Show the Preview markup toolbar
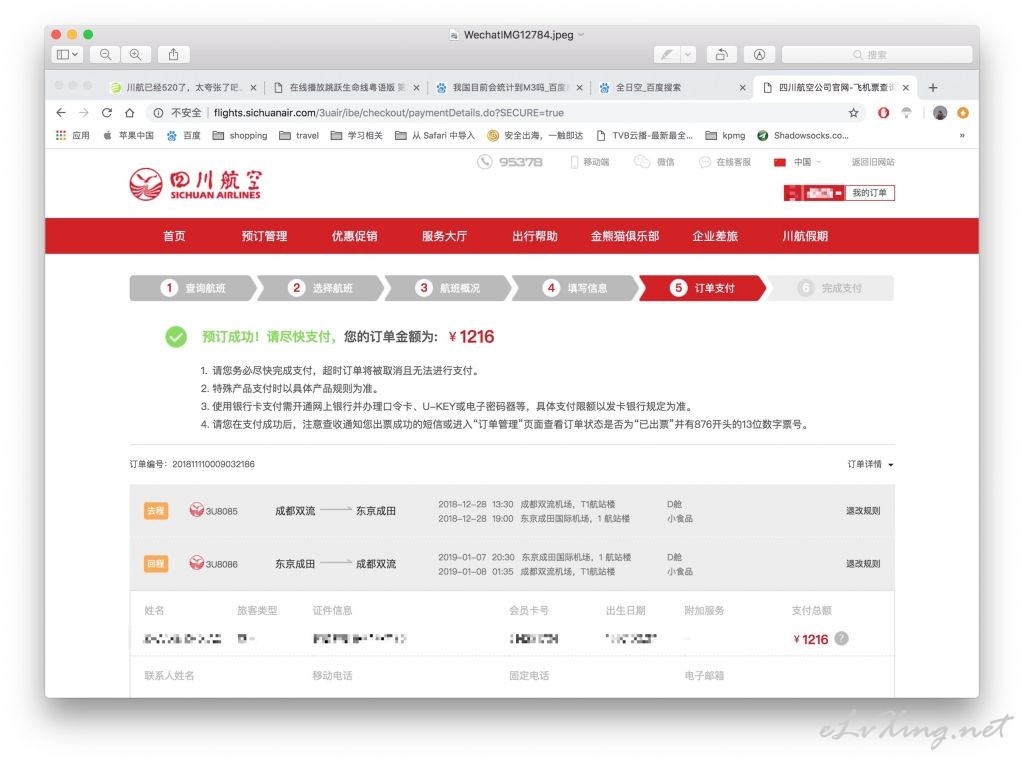Screen dimensions: 1024x762 (x=759, y=55)
